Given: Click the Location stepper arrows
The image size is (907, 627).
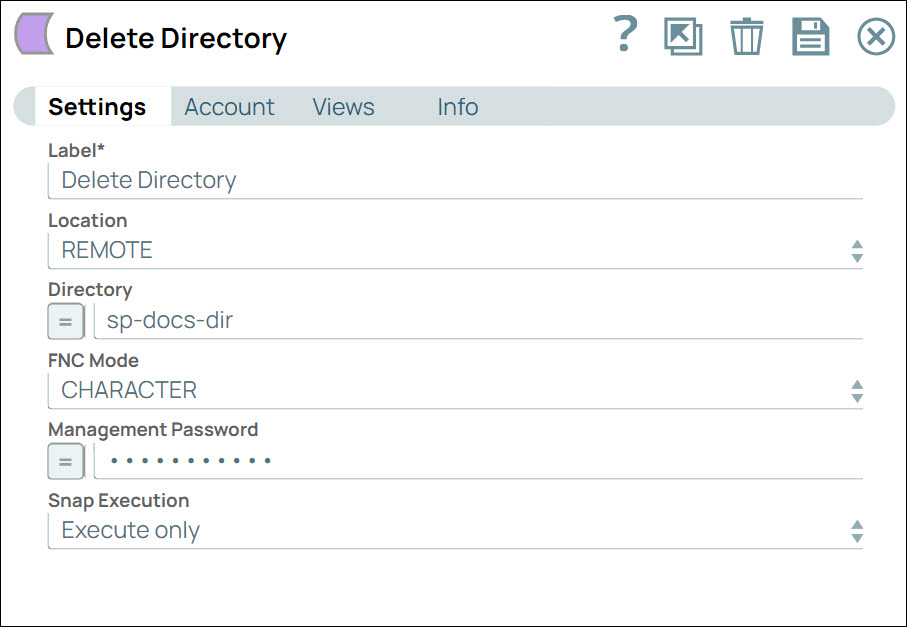Looking at the screenshot, I should click(857, 251).
